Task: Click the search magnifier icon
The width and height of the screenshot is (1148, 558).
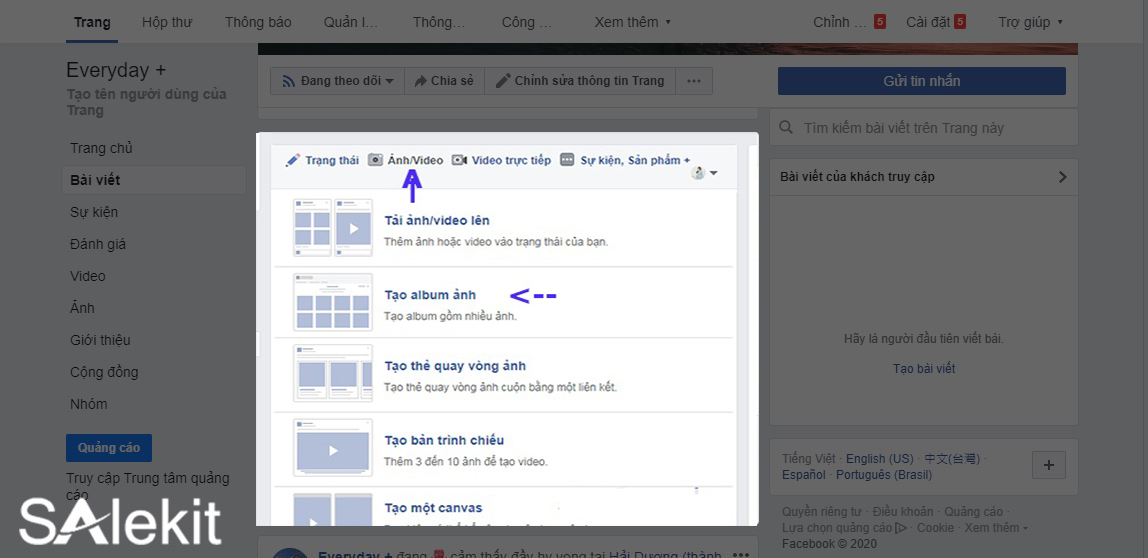Action: pos(786,127)
